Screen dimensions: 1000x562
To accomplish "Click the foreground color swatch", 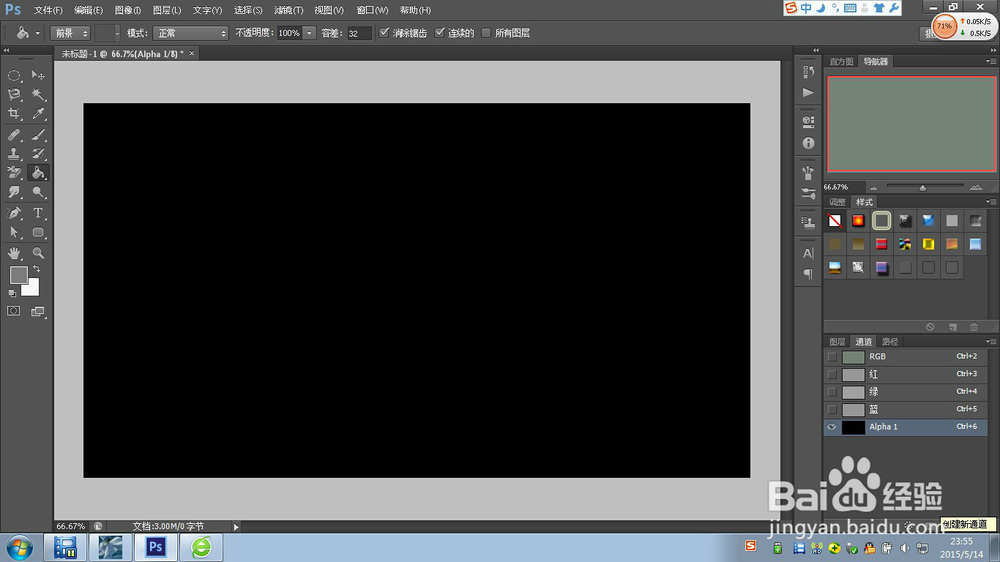I will click(18, 275).
